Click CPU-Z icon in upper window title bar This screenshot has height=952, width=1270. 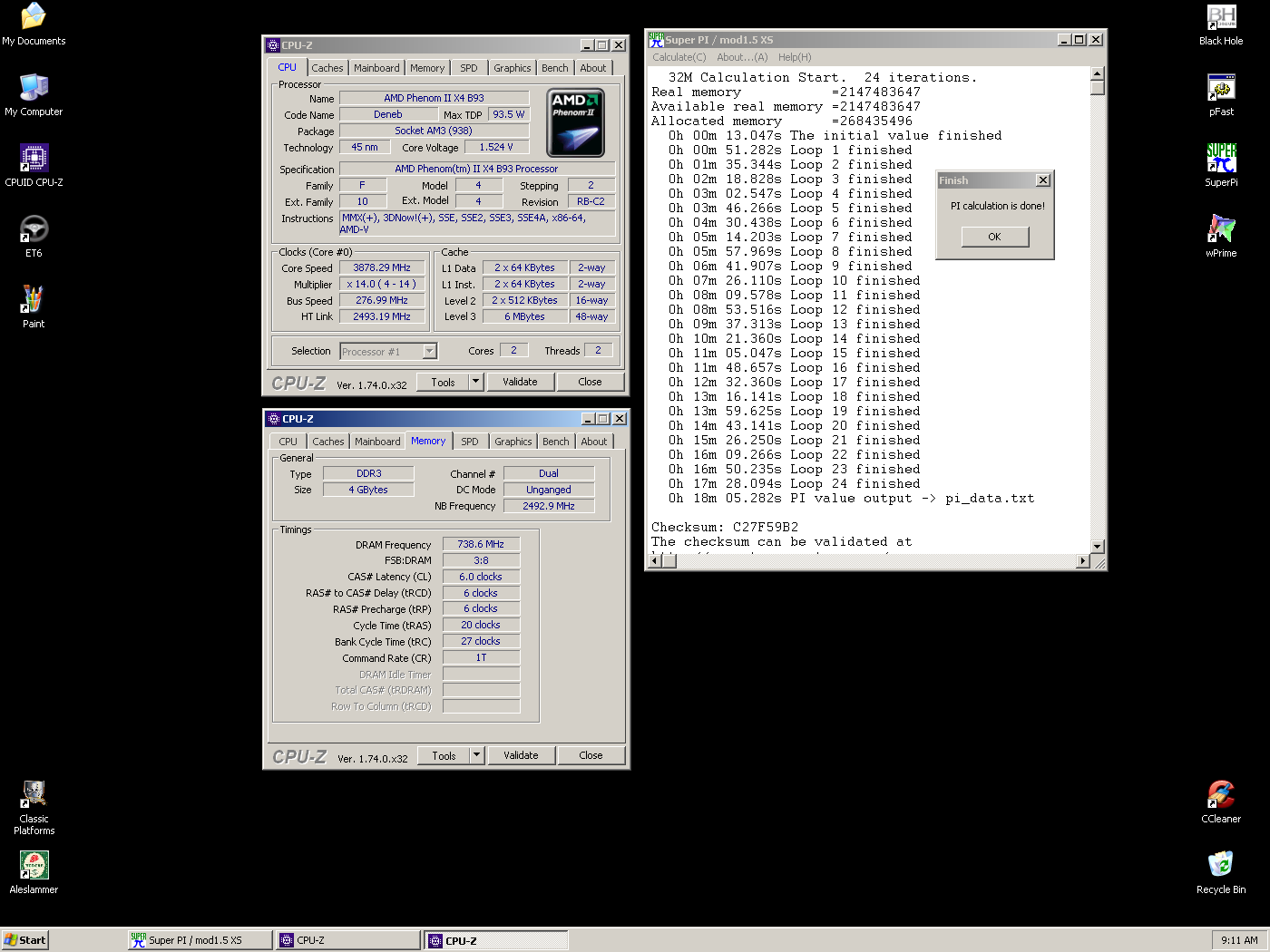click(273, 45)
